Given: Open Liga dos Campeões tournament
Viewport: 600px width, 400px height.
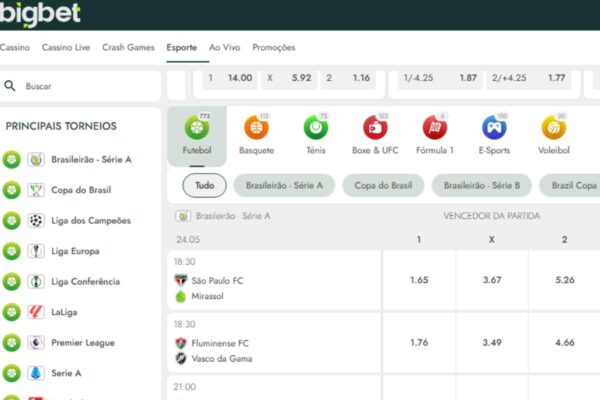Looking at the screenshot, I should (x=91, y=220).
